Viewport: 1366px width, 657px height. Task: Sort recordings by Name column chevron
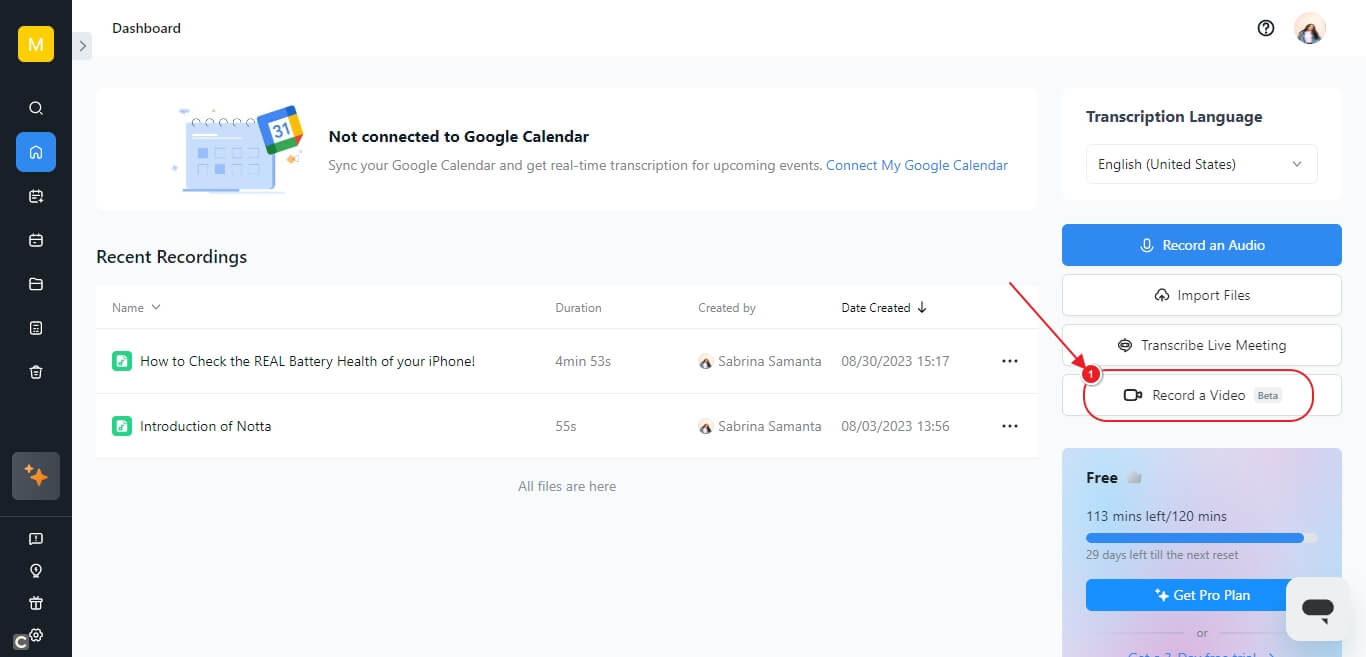pos(155,308)
